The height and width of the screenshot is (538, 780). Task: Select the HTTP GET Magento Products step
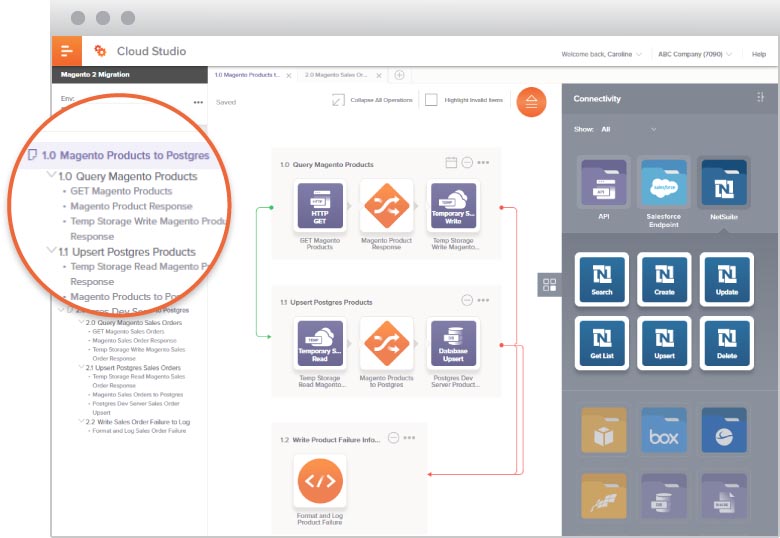pyautogui.click(x=320, y=205)
